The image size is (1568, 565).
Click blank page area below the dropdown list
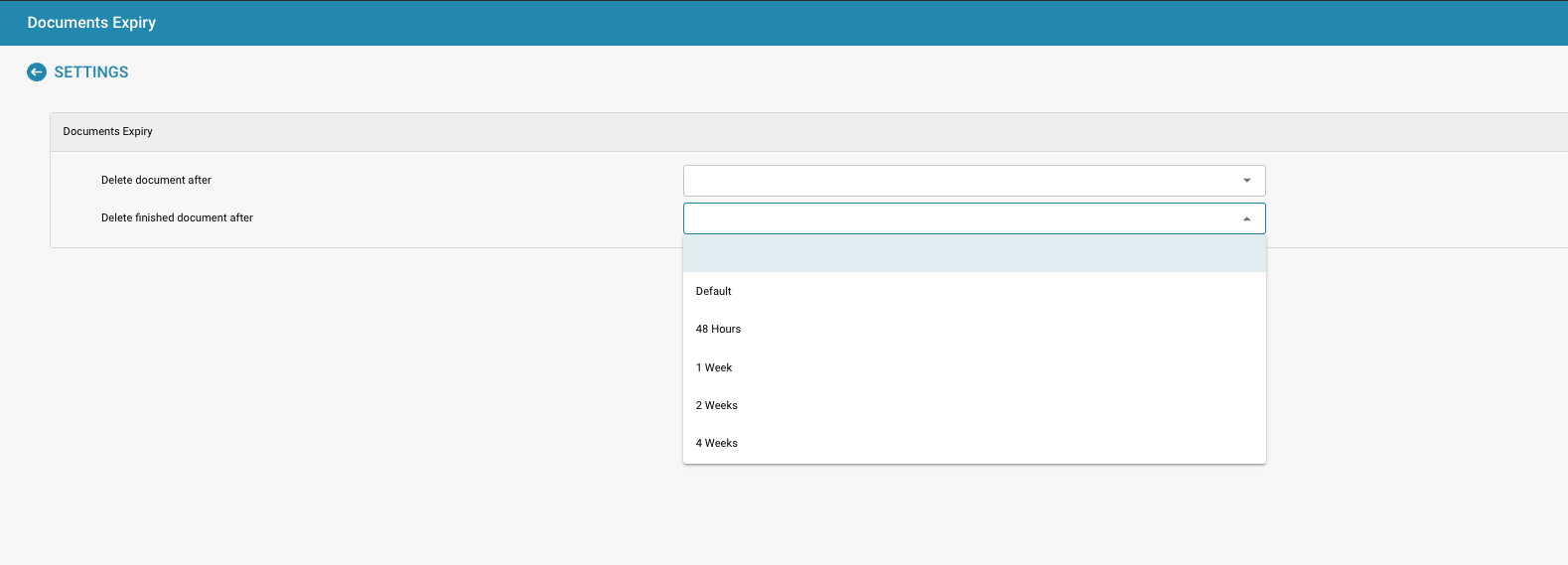[x=973, y=516]
